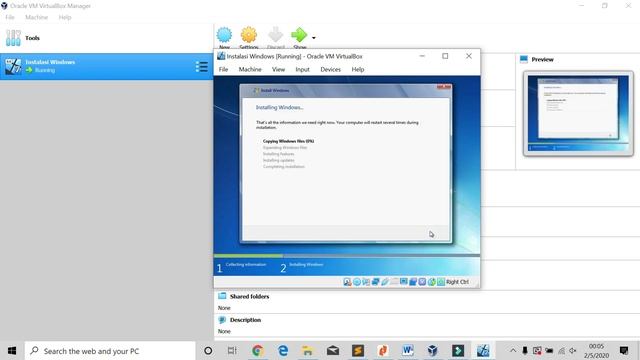Click step 2 Installing Windows label

306,264
